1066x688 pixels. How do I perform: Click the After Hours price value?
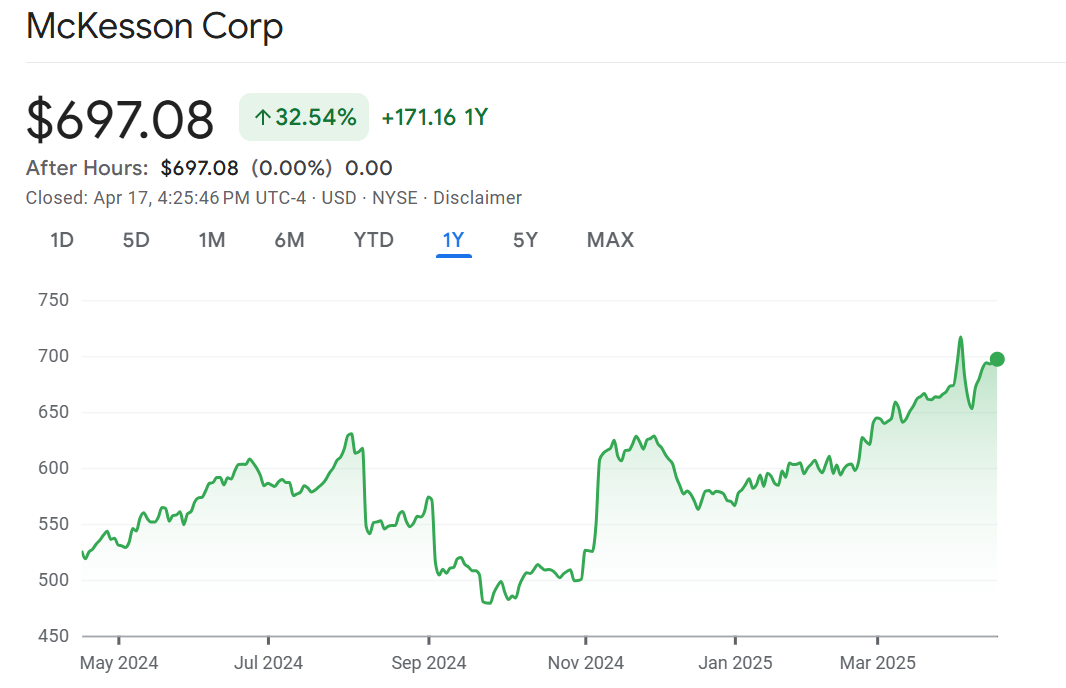coord(199,168)
